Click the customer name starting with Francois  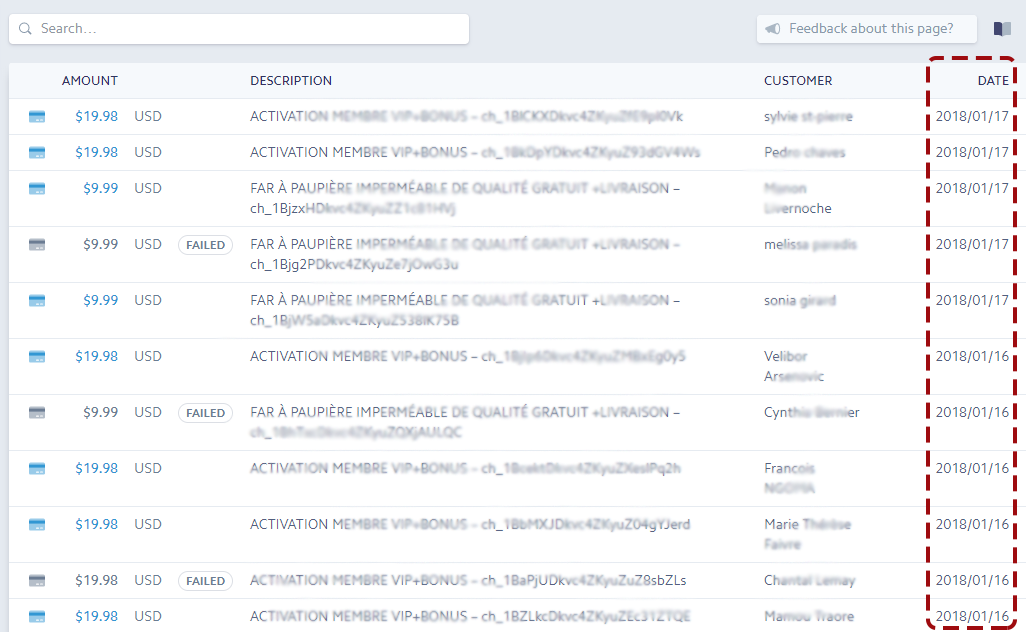[x=789, y=478]
